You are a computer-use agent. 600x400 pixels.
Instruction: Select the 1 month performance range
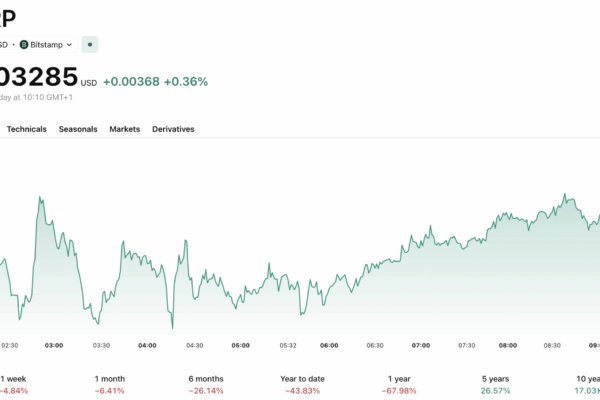(x=110, y=385)
